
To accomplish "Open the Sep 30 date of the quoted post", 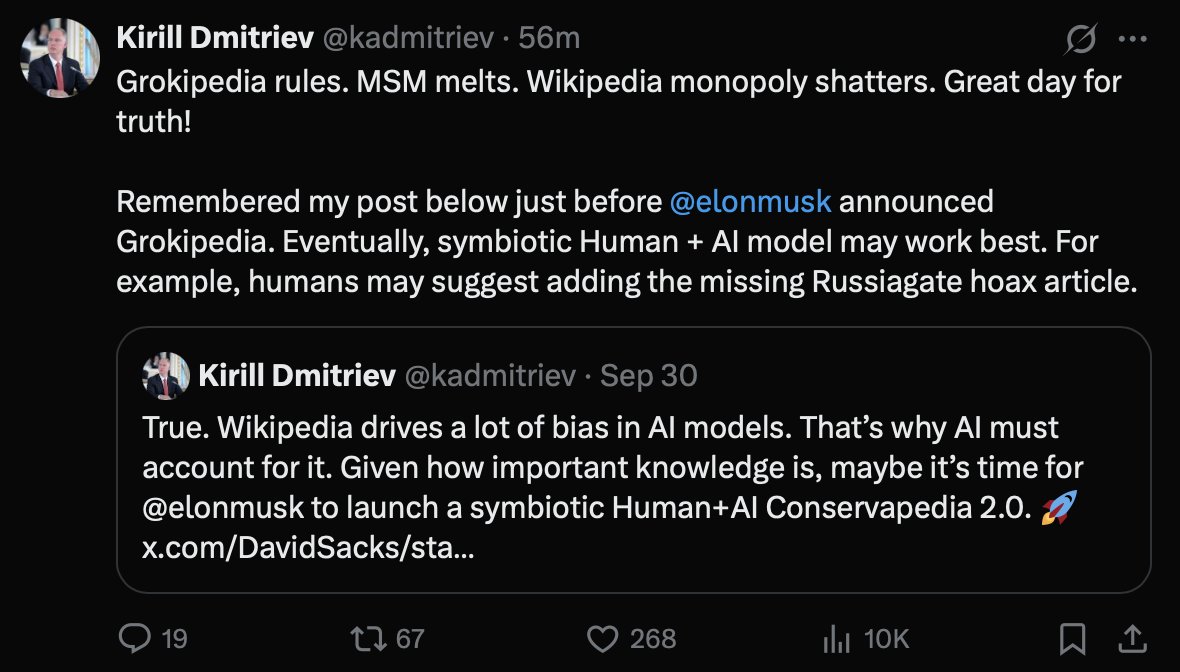I will tap(649, 376).
